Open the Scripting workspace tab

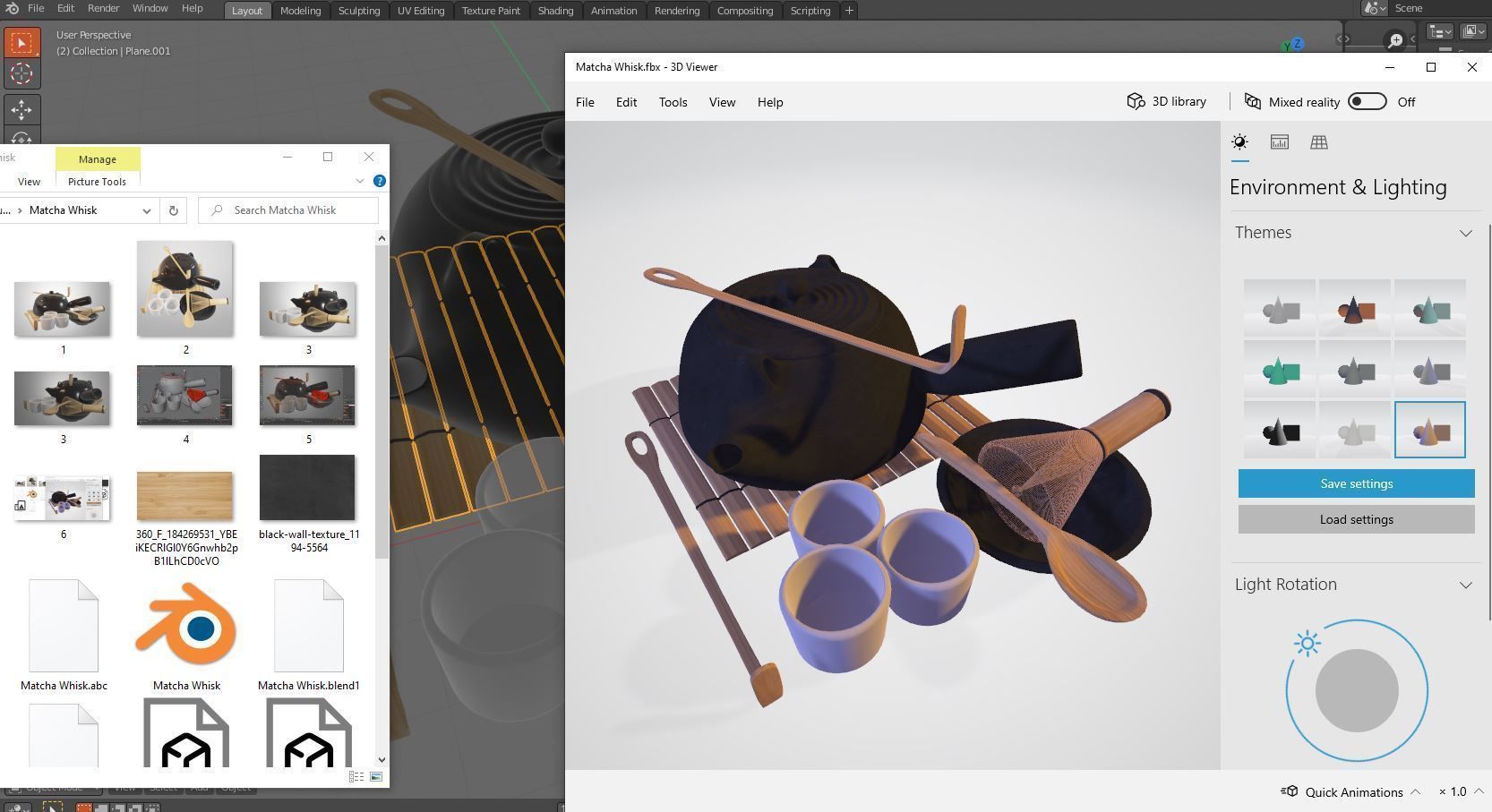click(x=810, y=11)
